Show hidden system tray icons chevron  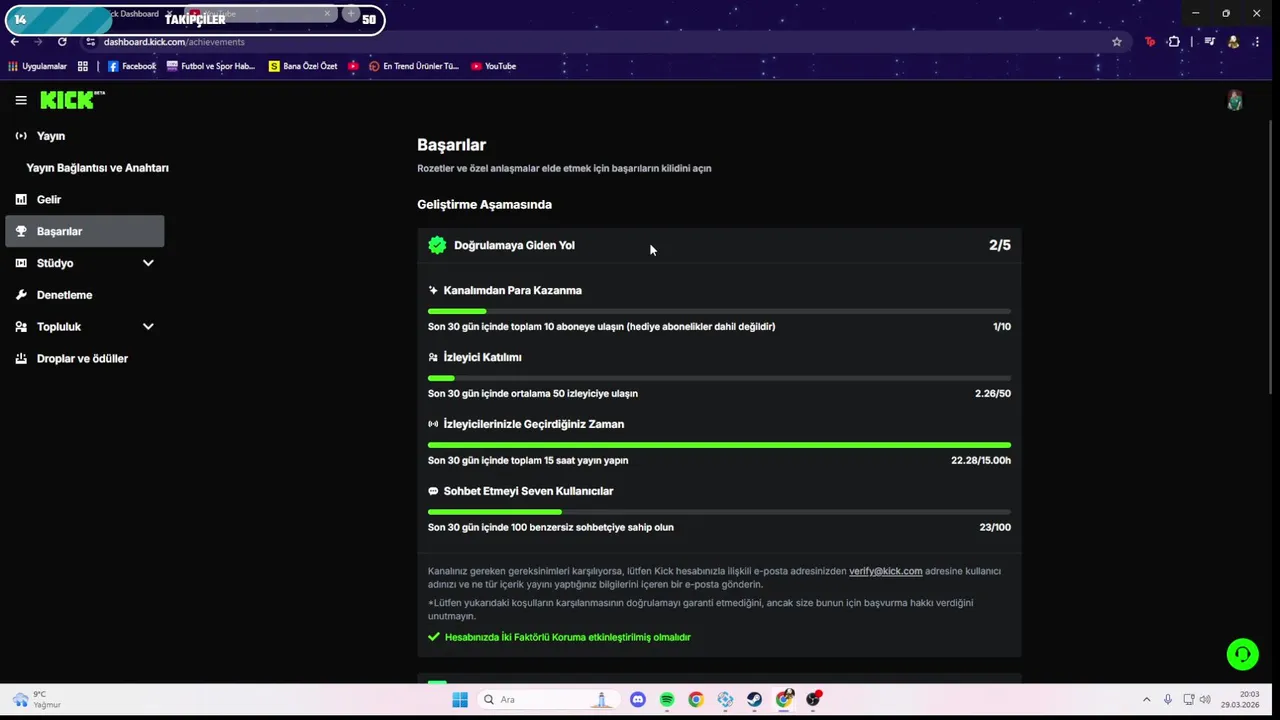click(x=1145, y=699)
